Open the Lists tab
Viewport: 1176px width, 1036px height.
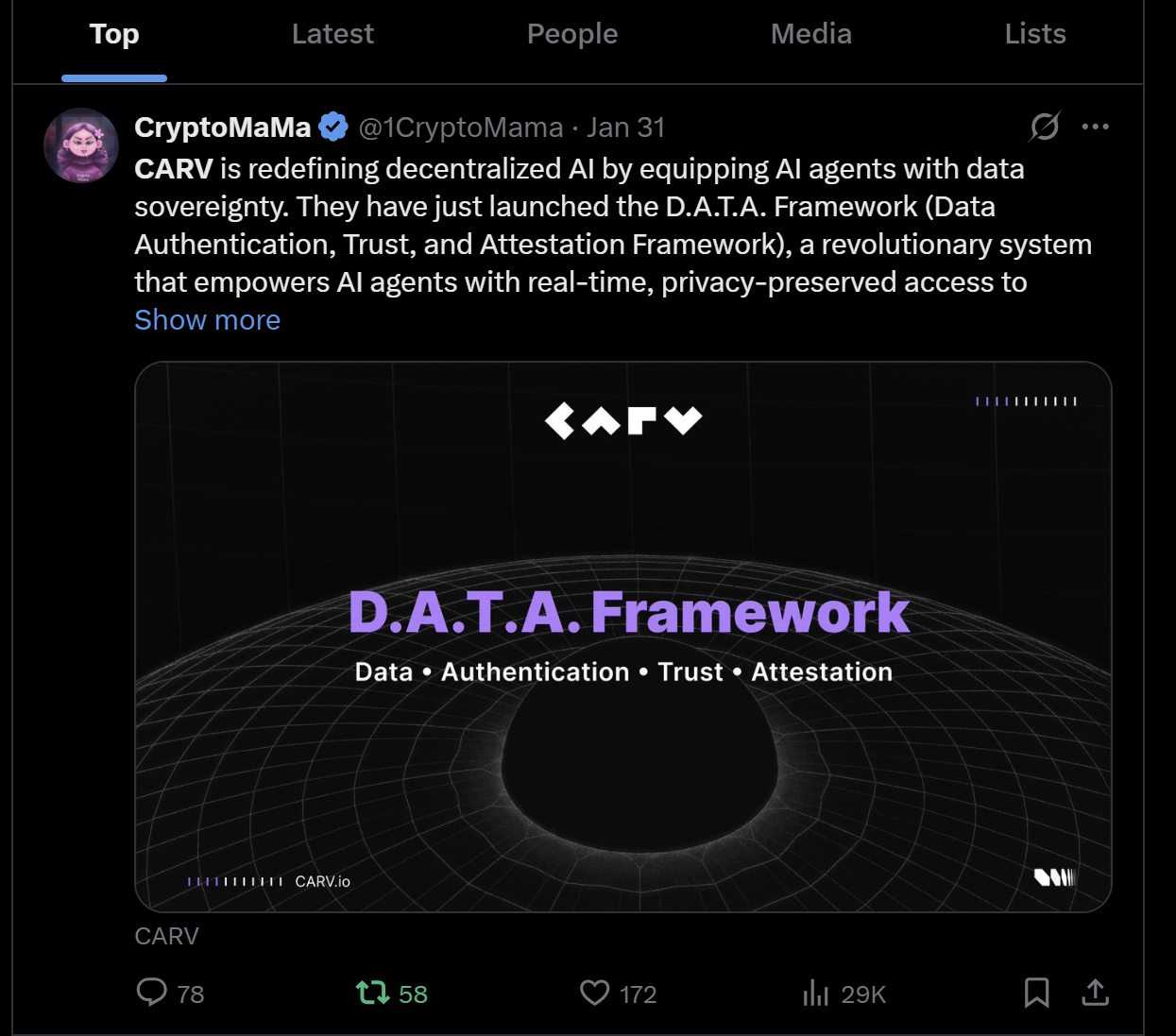click(x=1035, y=34)
